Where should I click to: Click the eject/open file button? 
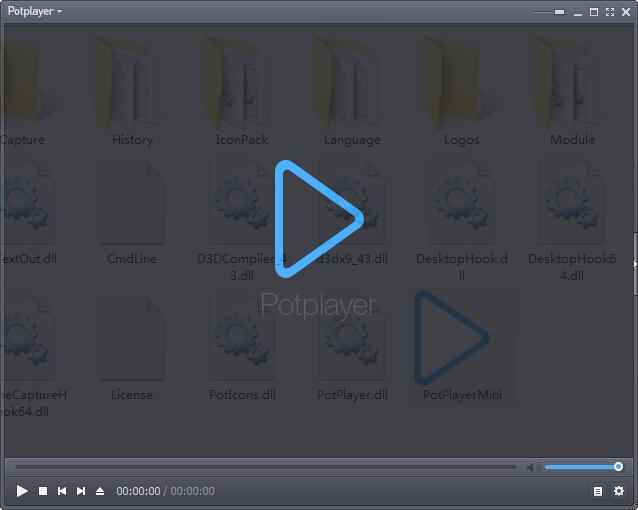[x=100, y=491]
